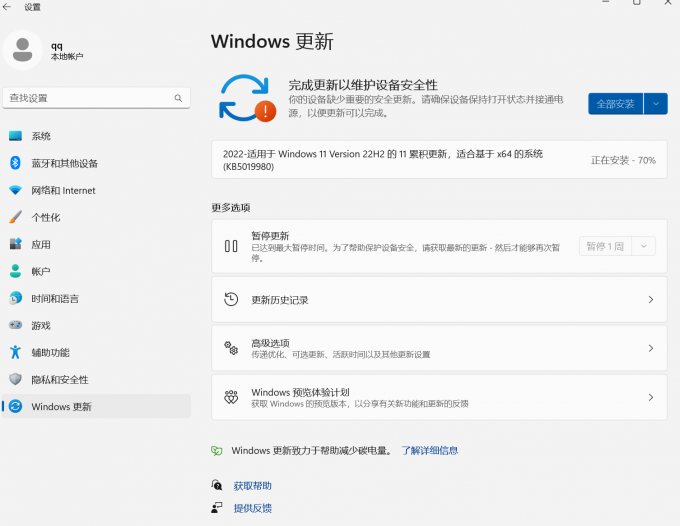This screenshot has width=680, height=526.
Task: Click the search magnifier icon
Action: tap(178, 98)
